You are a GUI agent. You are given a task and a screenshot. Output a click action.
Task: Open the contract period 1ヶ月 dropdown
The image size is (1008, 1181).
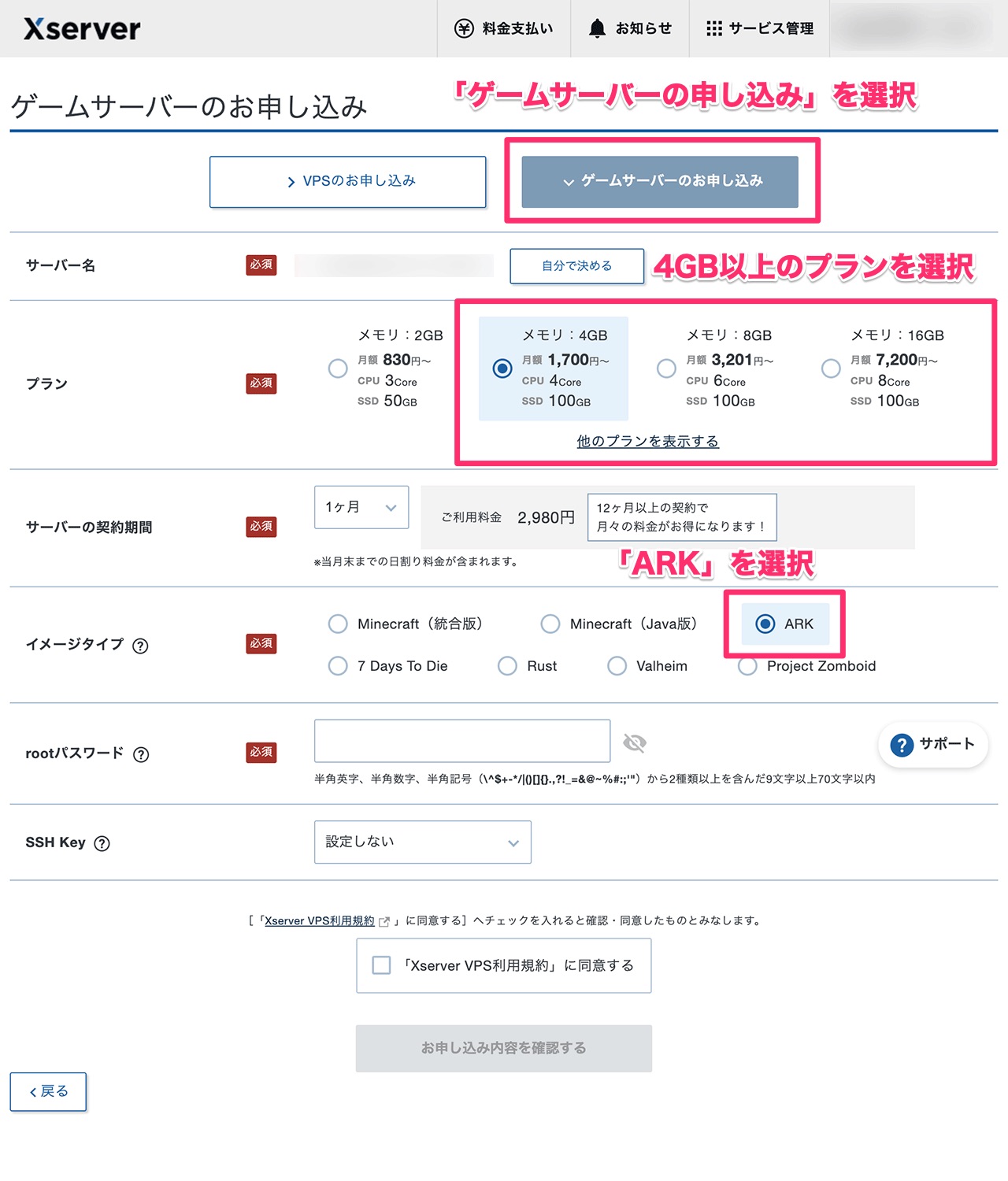pyautogui.click(x=361, y=507)
